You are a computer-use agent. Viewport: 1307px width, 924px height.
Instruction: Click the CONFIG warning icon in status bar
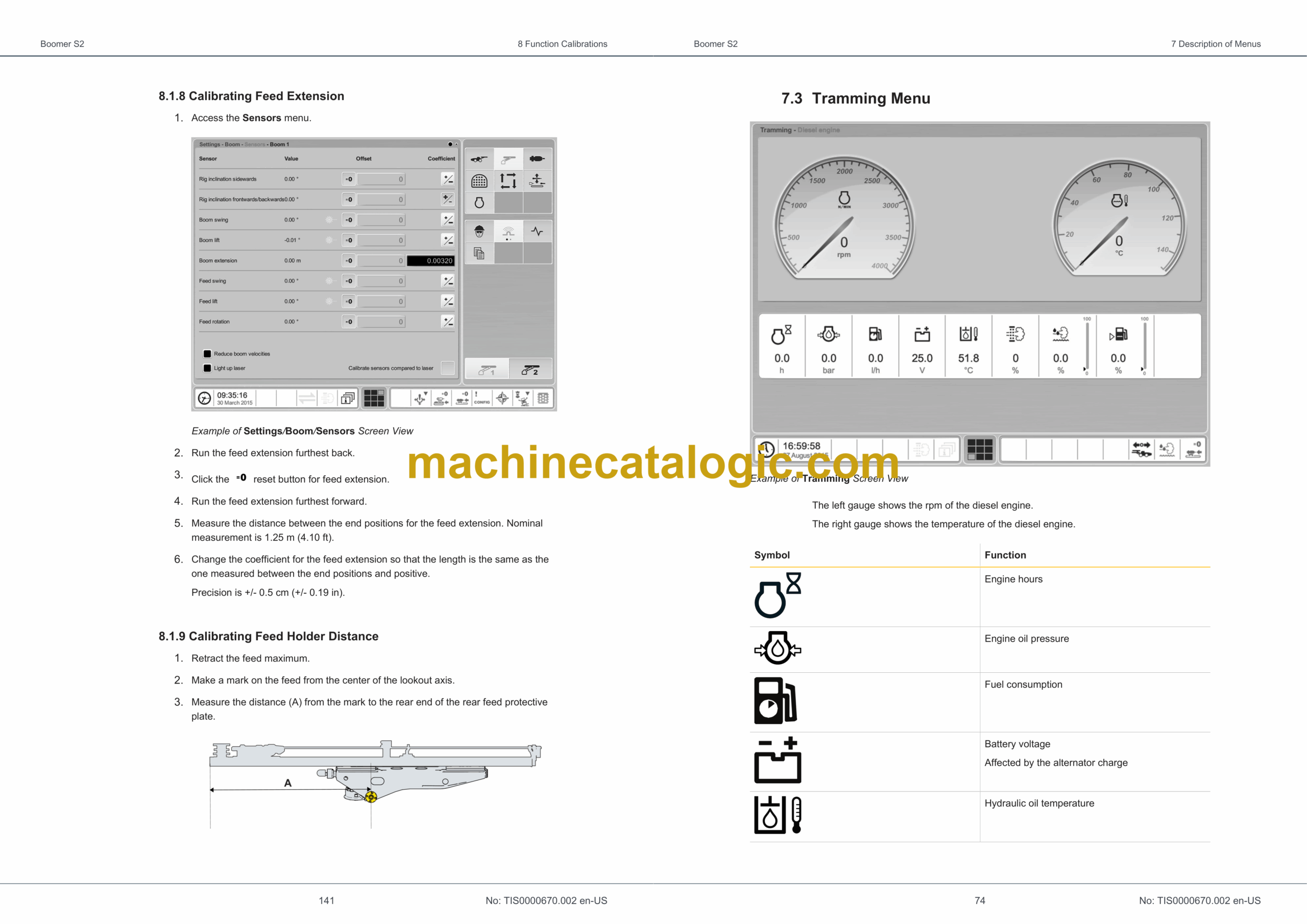pos(481,398)
